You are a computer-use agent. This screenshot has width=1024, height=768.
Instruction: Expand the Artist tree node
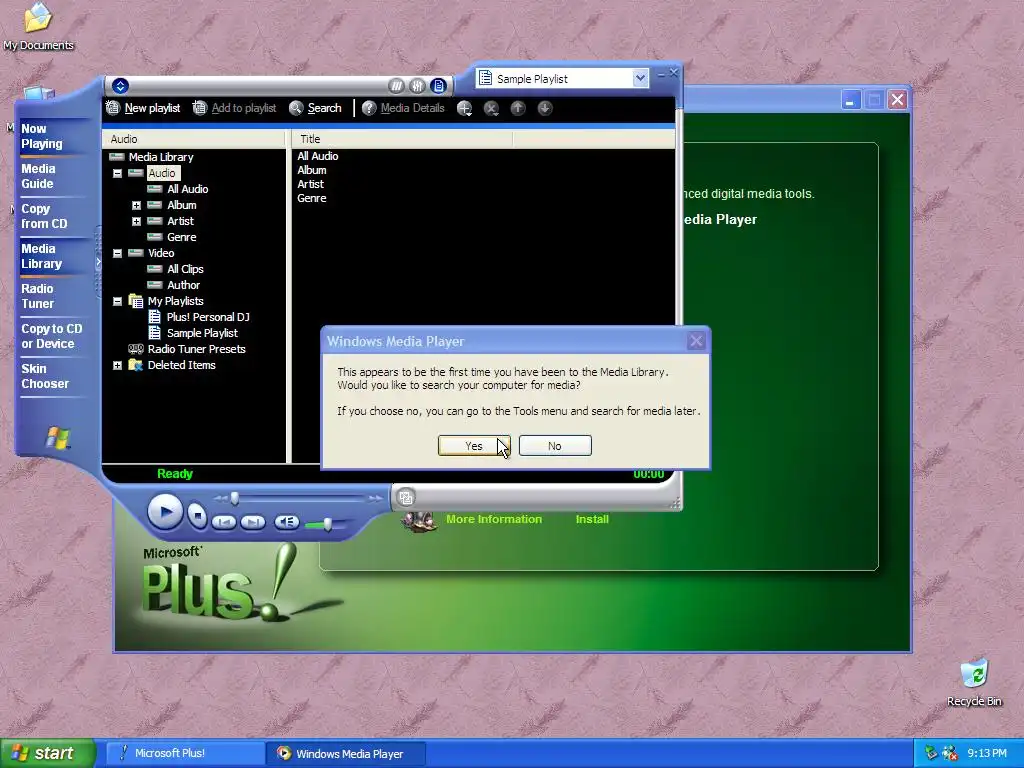(x=136, y=221)
